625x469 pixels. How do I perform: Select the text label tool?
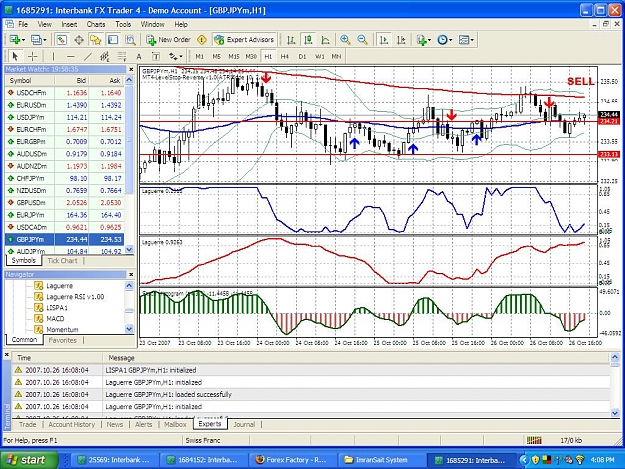[156, 57]
